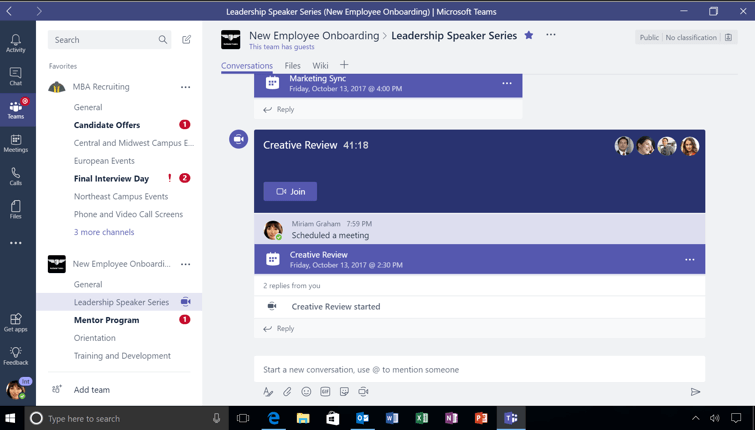Open File Explorer from the taskbar
The width and height of the screenshot is (755, 430).
click(303, 418)
